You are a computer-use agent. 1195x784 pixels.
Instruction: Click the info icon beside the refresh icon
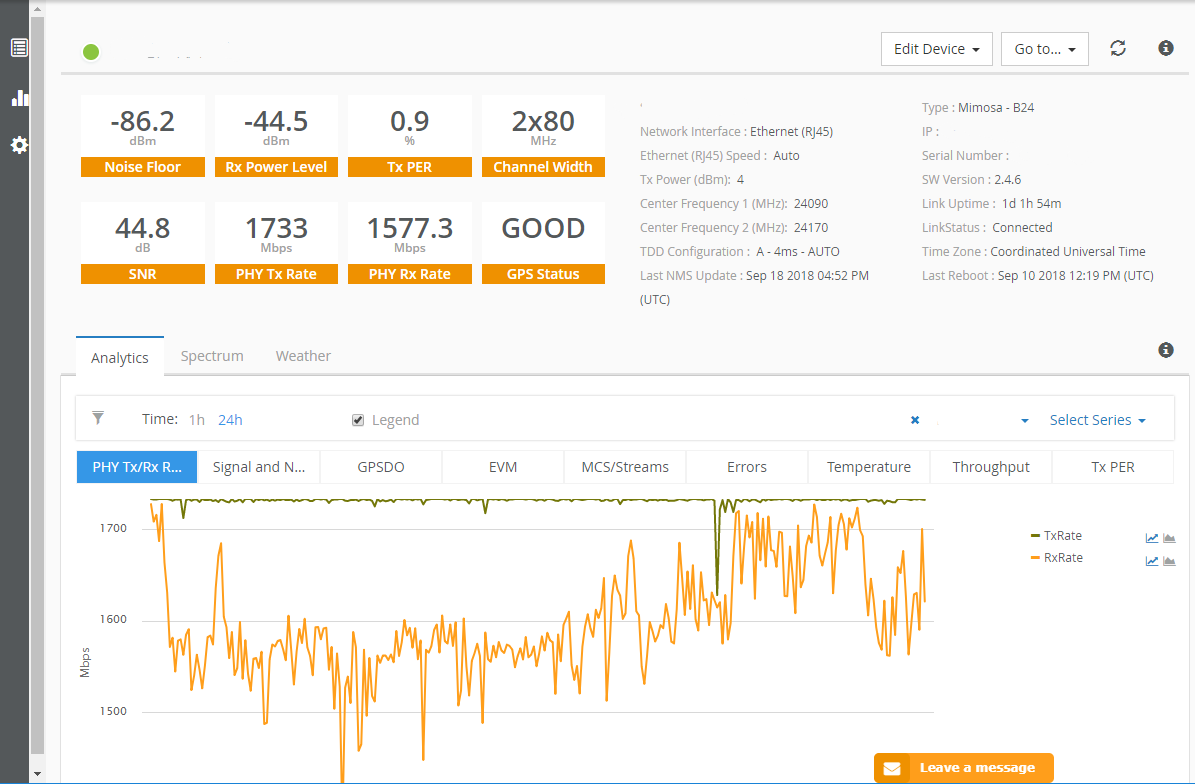point(1165,48)
